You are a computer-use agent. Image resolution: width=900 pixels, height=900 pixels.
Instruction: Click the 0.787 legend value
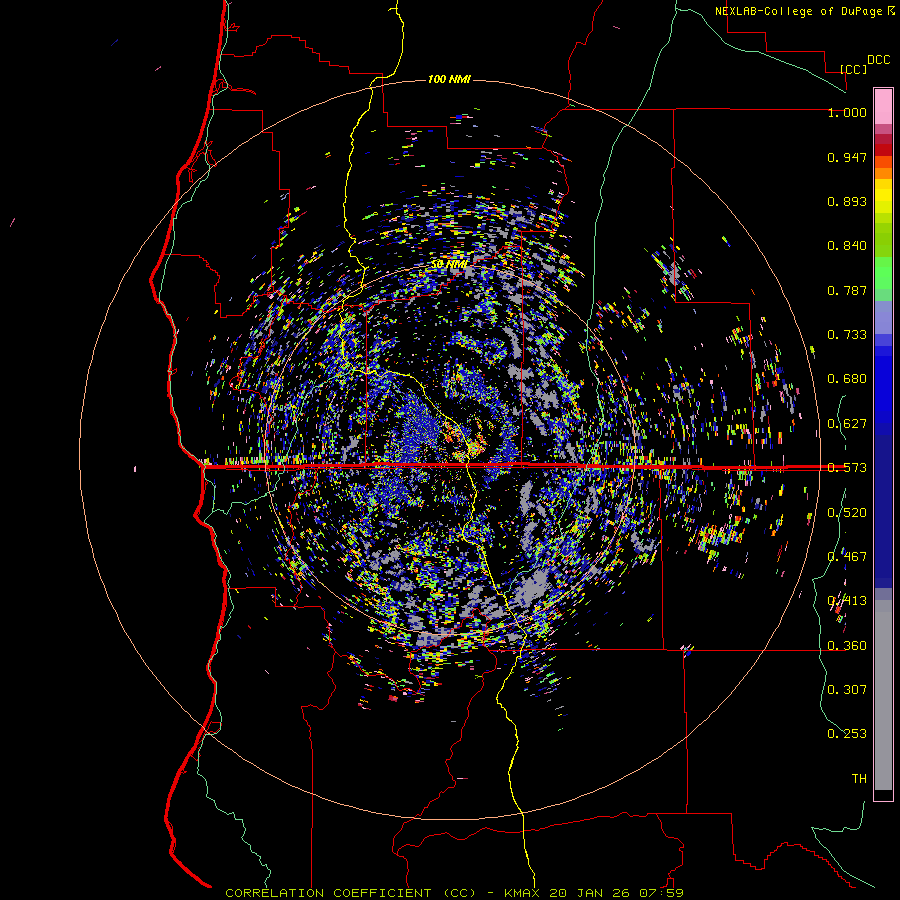pos(847,290)
